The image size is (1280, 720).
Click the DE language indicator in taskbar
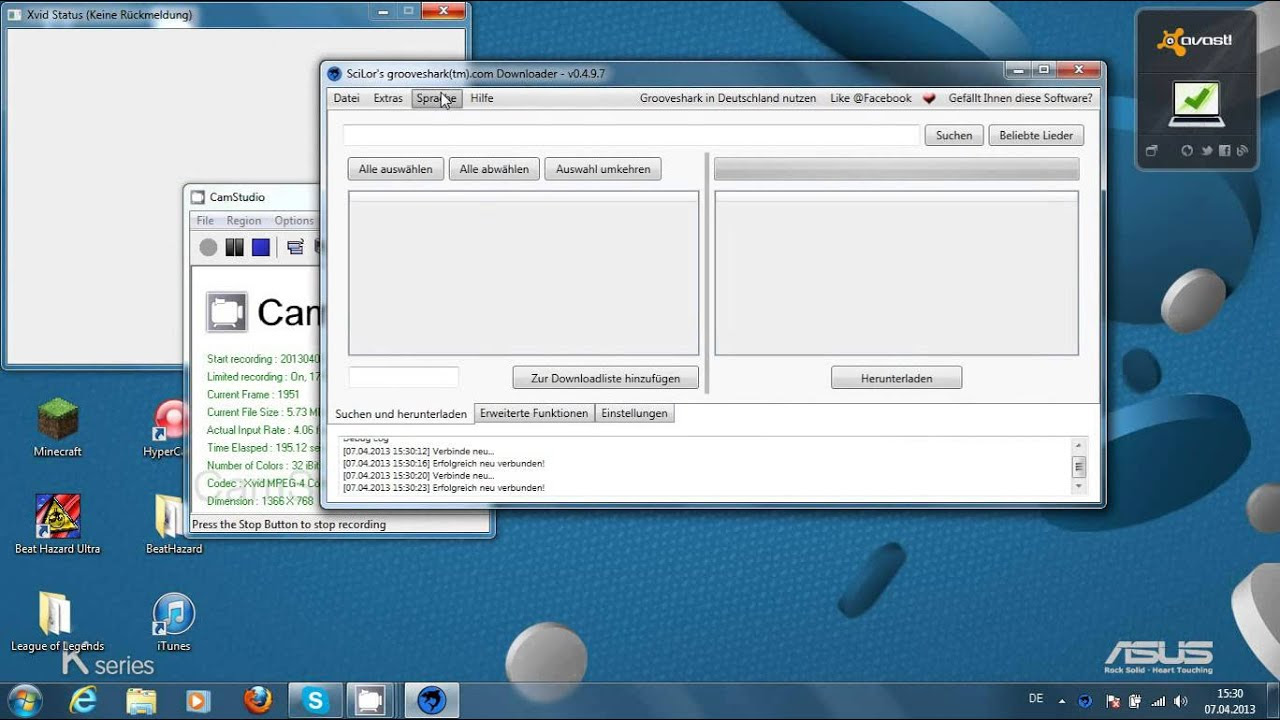pos(1036,698)
